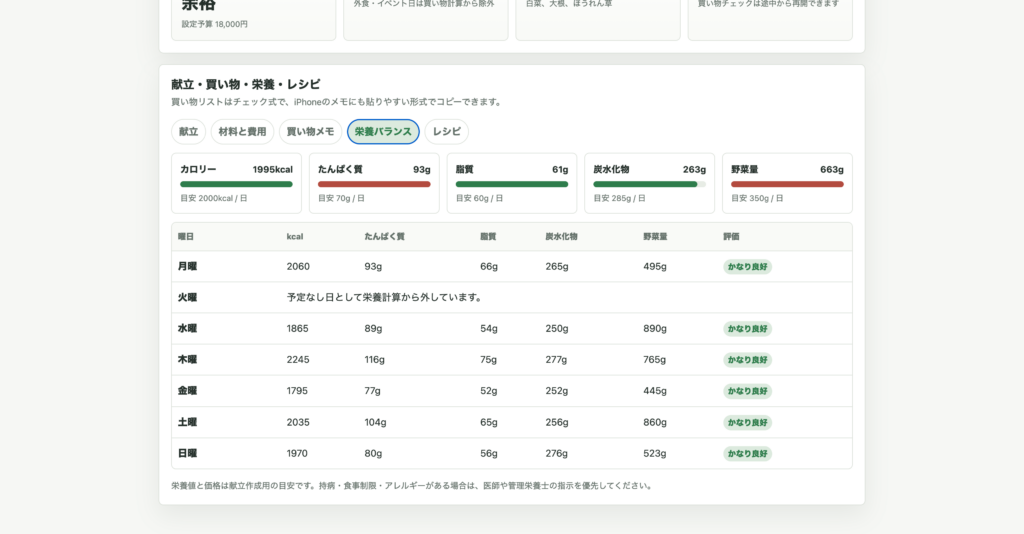
Task: Select the 金曜 row label
Action: coord(187,391)
